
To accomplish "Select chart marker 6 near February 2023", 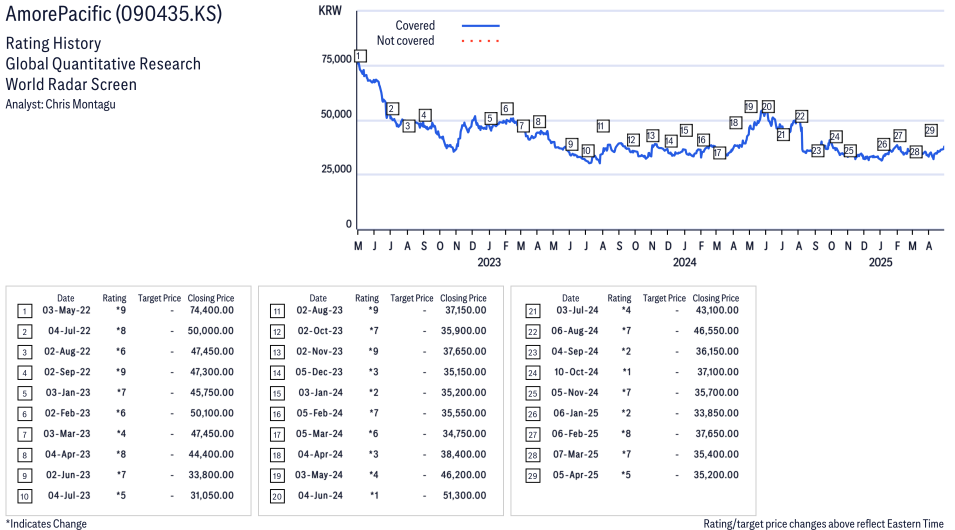I will [x=506, y=108].
